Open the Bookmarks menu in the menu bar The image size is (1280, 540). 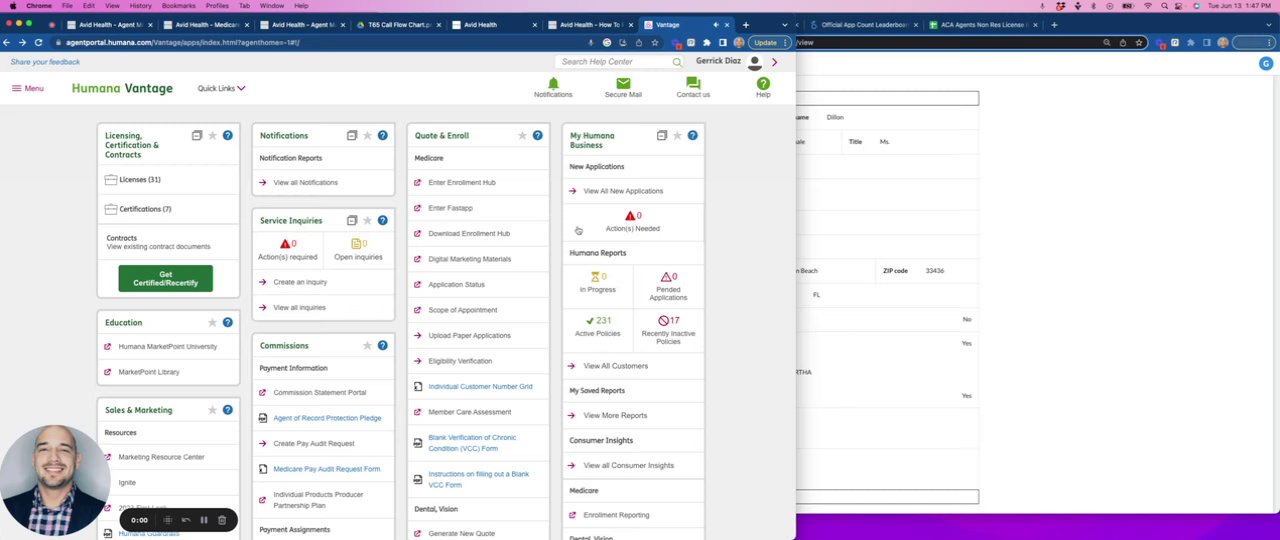(179, 5)
